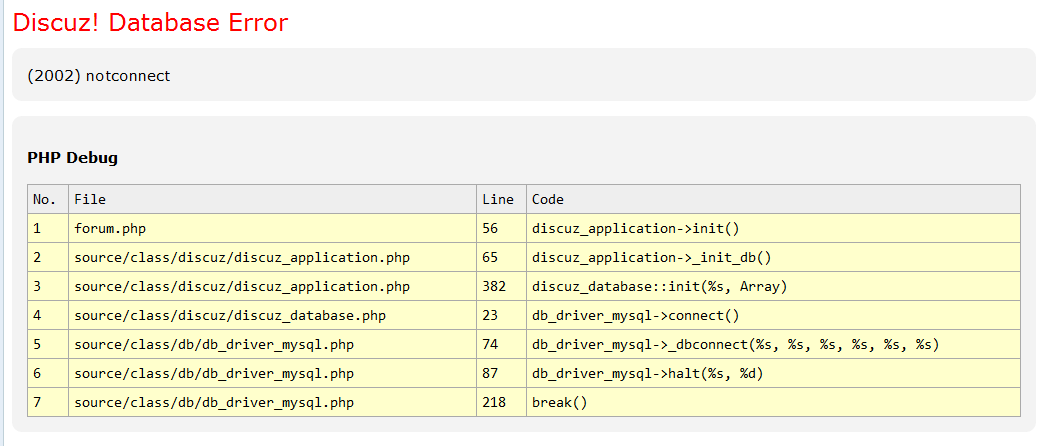Click row number 4 in No. column
Image resolution: width=1044 pixels, height=446 pixels.
point(48,316)
